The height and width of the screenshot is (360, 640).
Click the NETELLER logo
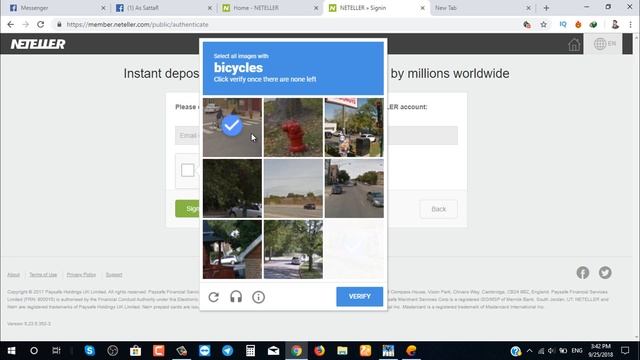pyautogui.click(x=38, y=44)
